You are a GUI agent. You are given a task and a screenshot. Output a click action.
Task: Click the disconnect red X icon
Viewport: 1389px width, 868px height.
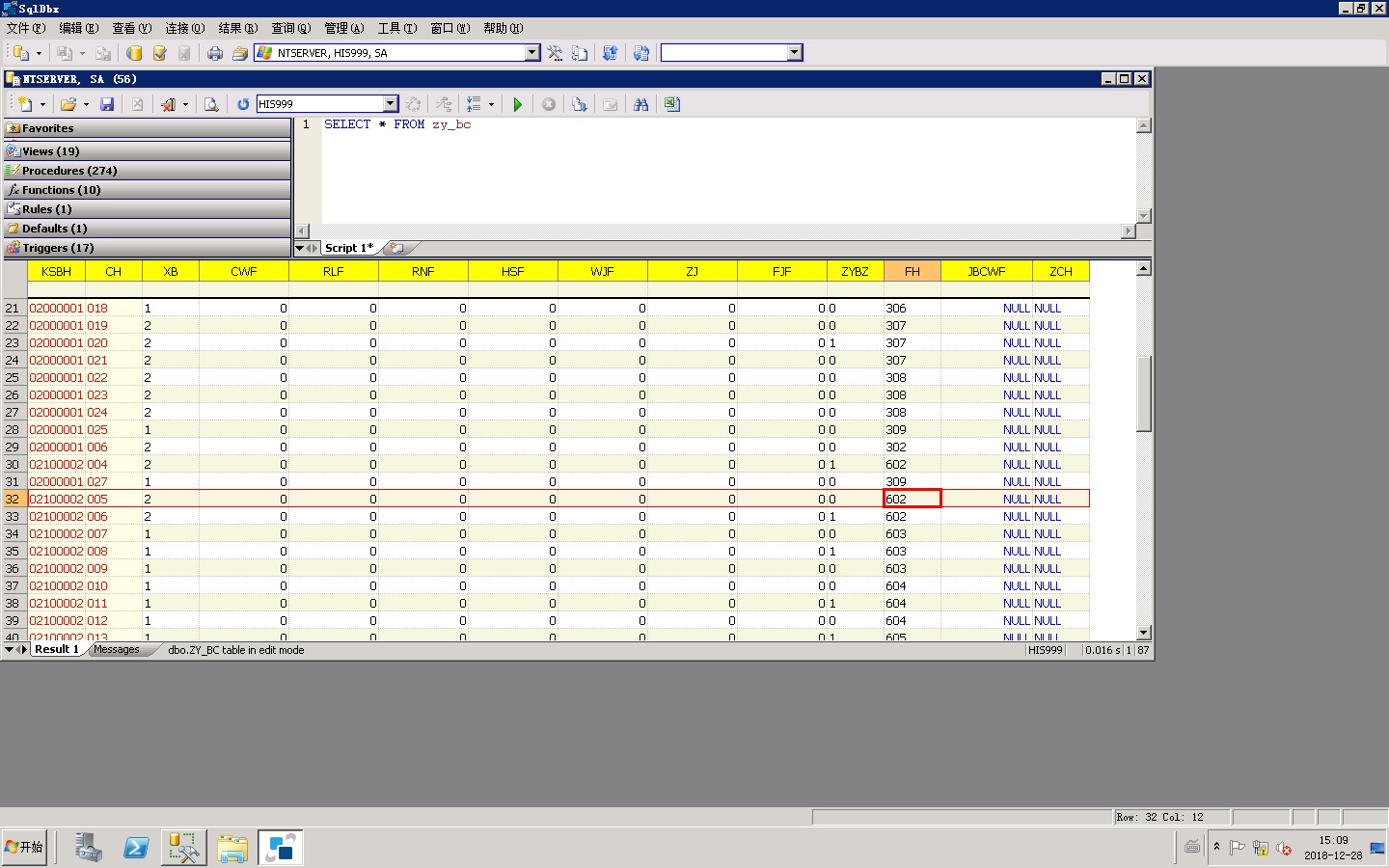pos(169,104)
